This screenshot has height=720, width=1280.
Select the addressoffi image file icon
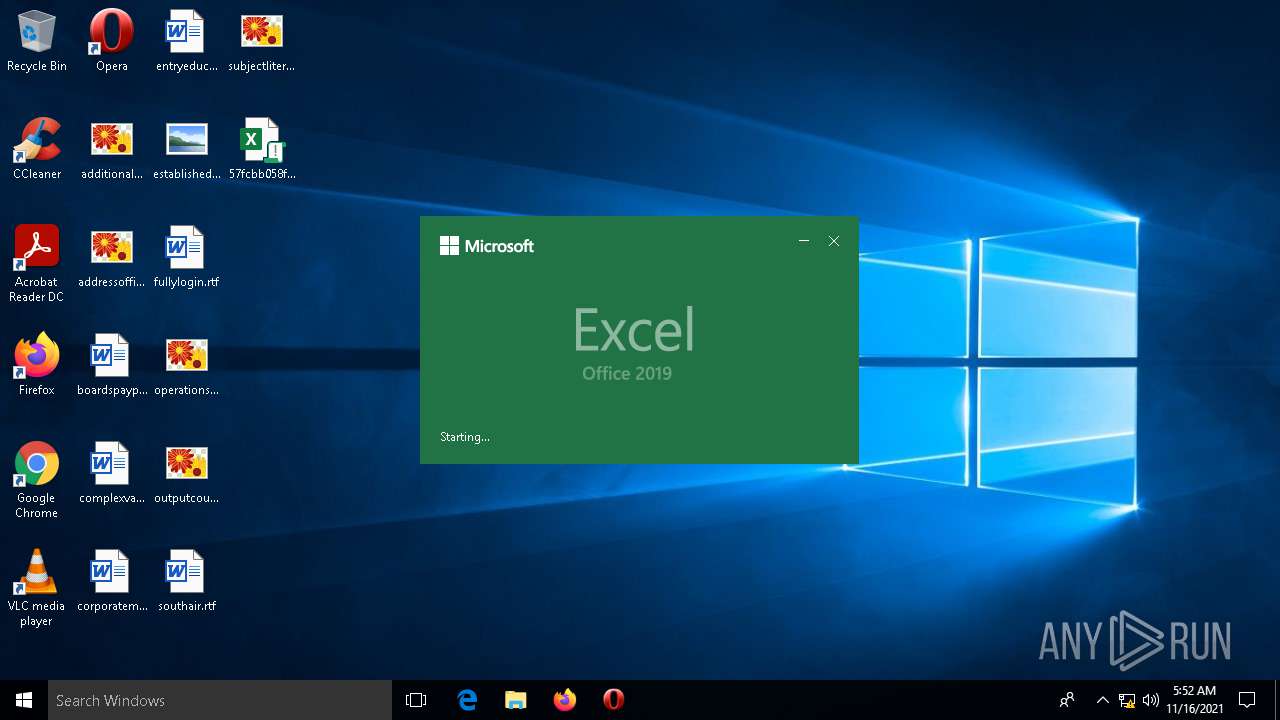112,257
